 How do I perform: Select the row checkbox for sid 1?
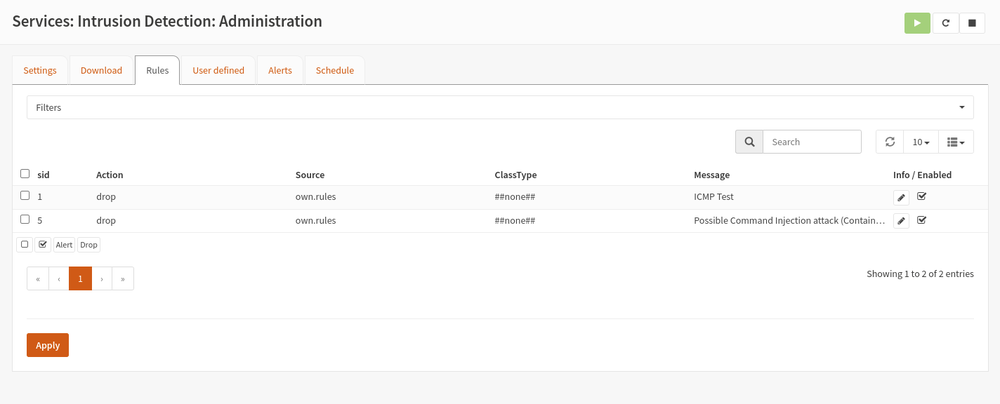pyautogui.click(x=25, y=196)
